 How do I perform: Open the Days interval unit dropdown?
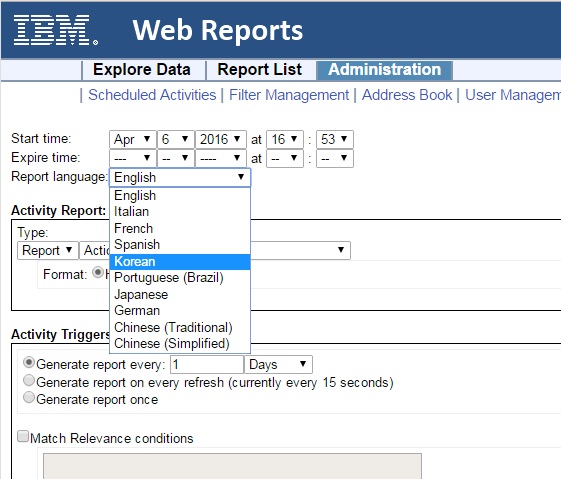point(278,365)
